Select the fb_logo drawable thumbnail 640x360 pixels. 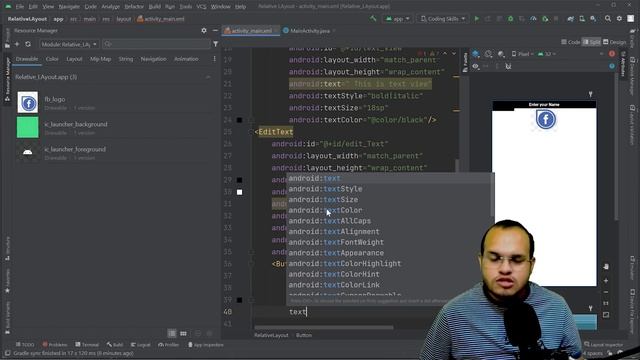pos(28,102)
